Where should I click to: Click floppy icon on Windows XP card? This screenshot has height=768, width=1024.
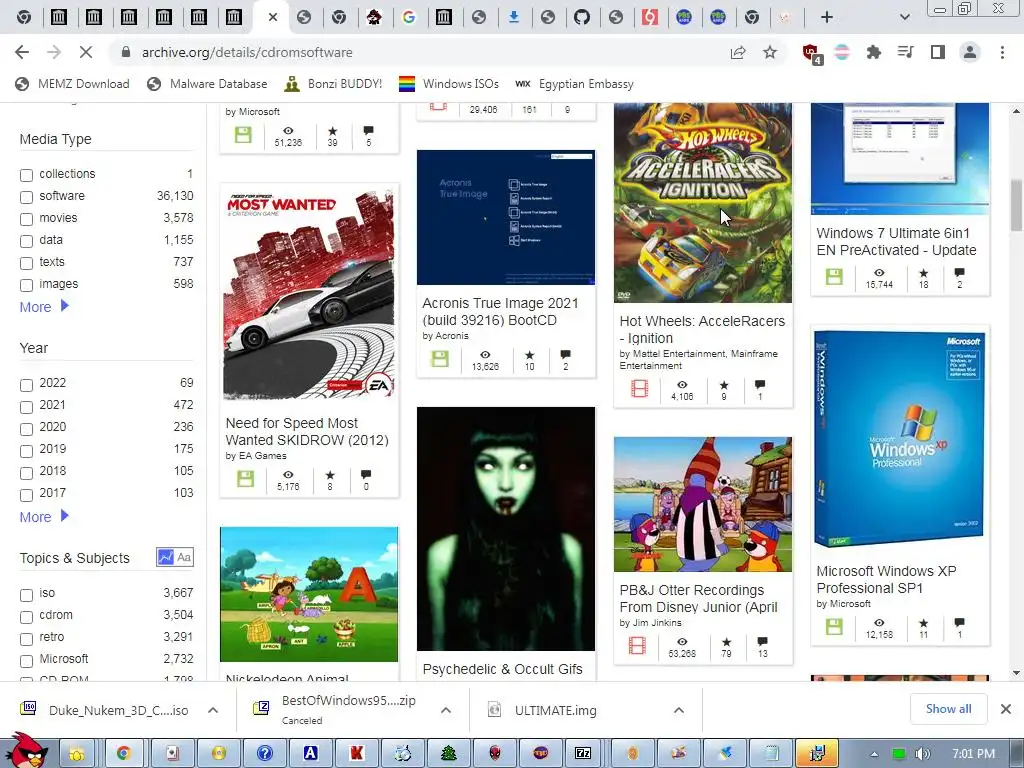pyautogui.click(x=834, y=627)
